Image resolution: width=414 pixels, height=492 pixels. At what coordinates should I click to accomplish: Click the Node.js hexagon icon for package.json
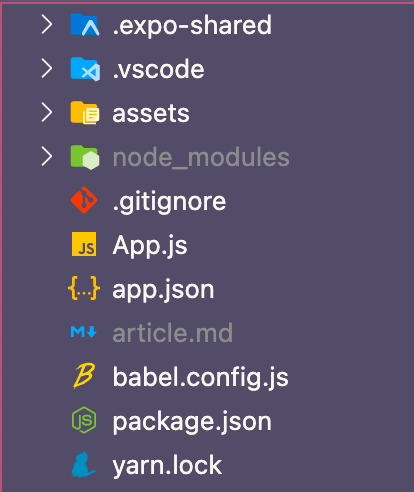click(x=84, y=420)
